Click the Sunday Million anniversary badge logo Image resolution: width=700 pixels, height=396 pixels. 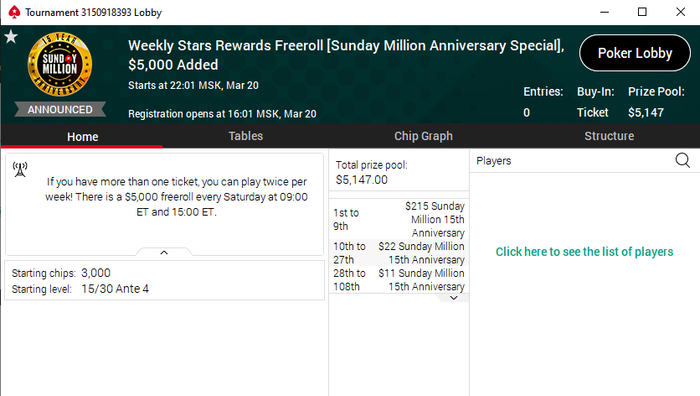coord(60,65)
